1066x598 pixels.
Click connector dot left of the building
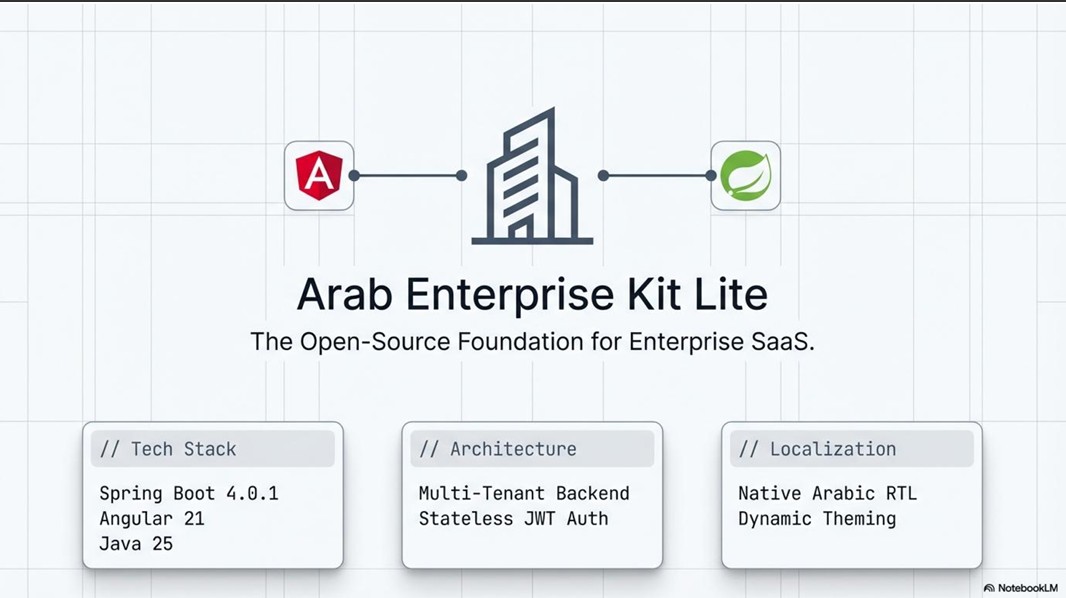coord(462,175)
